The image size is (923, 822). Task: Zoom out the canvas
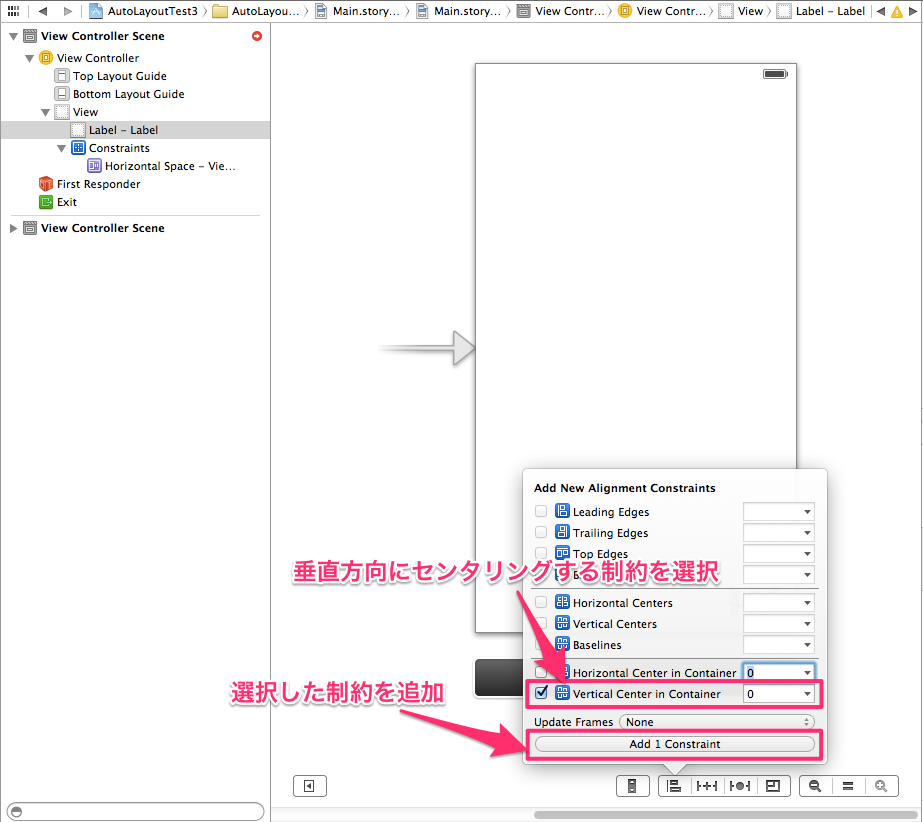(x=815, y=785)
